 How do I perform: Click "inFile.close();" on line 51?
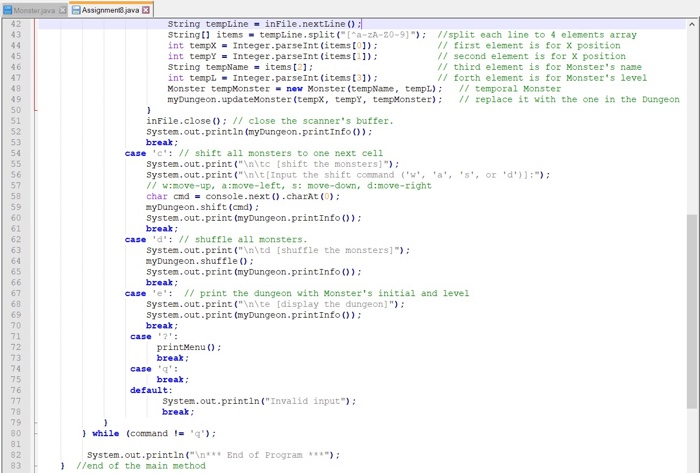(x=187, y=121)
